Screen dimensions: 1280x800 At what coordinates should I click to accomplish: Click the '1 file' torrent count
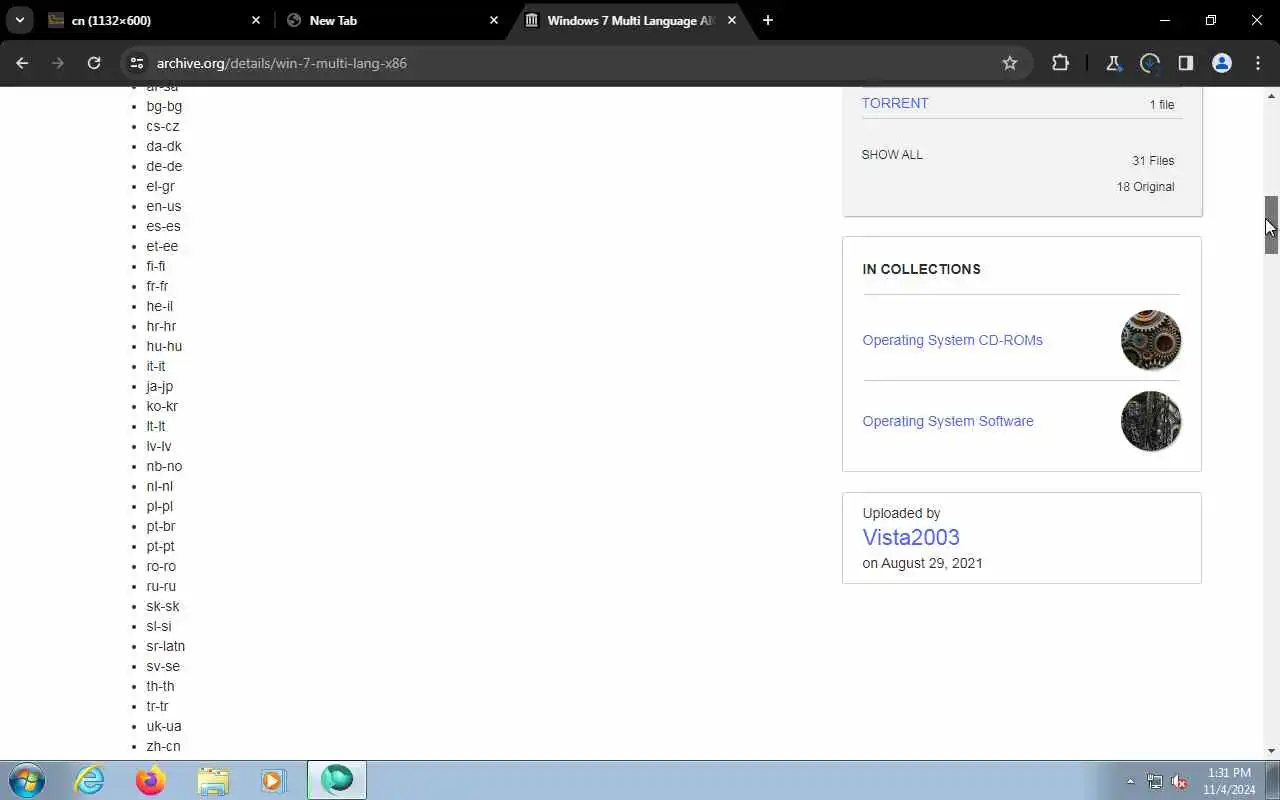click(1161, 105)
